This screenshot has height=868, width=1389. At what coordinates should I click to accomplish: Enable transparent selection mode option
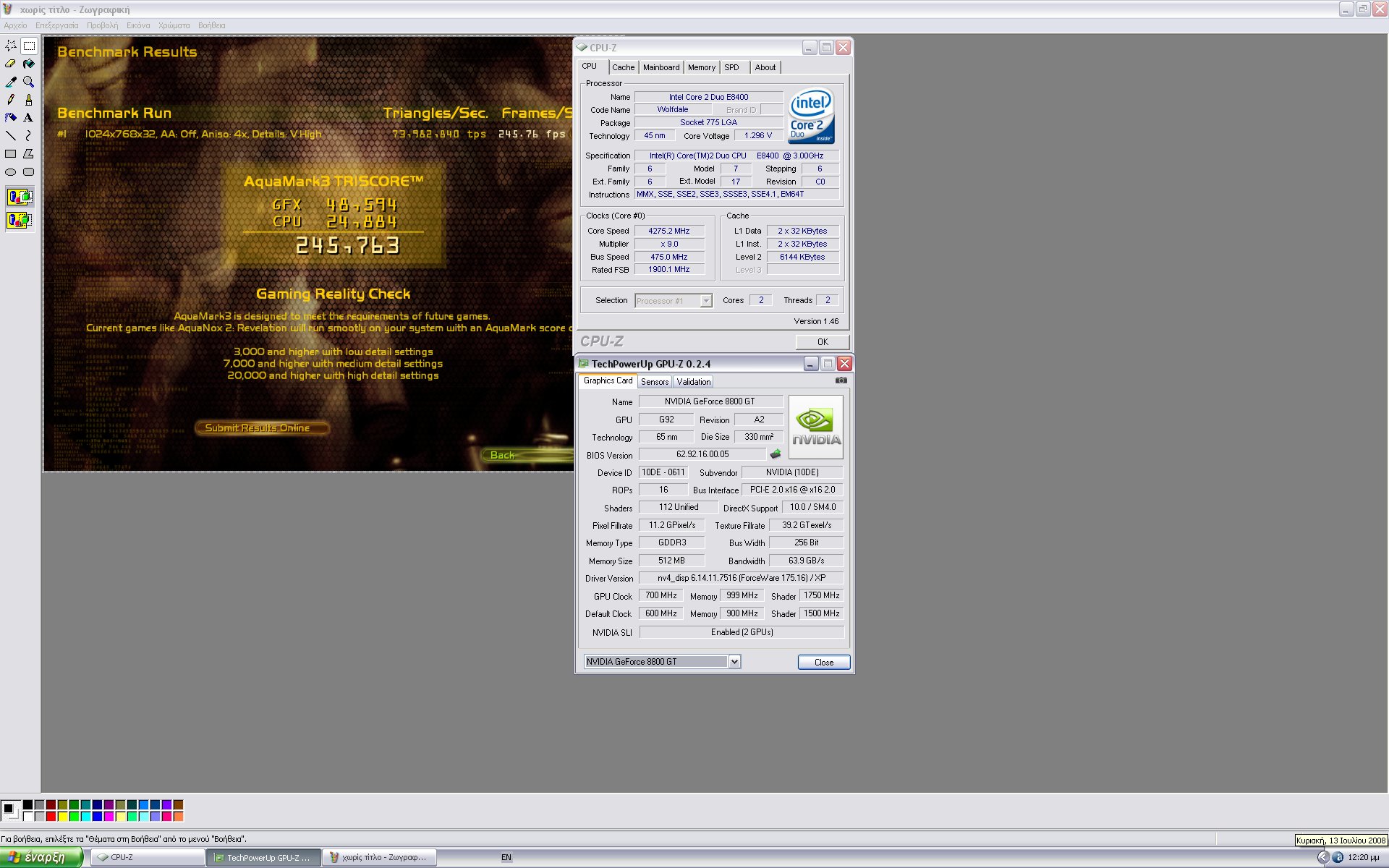[20, 220]
